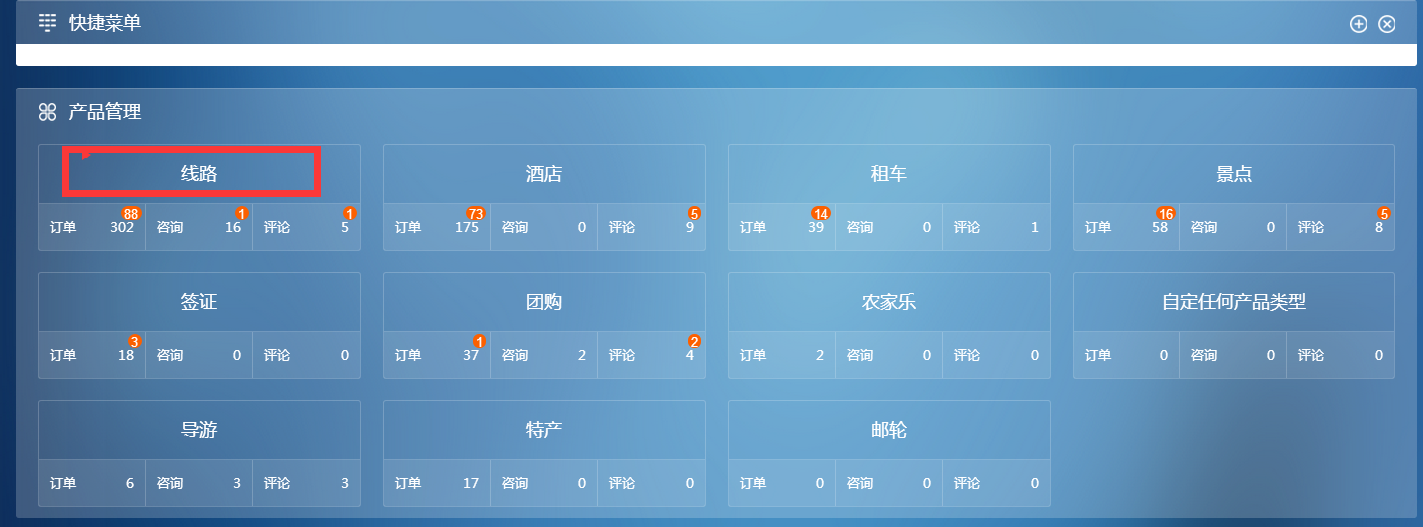Click the 快捷菜单 panel title text
Viewport: 1423px width, 527px height.
(105, 22)
